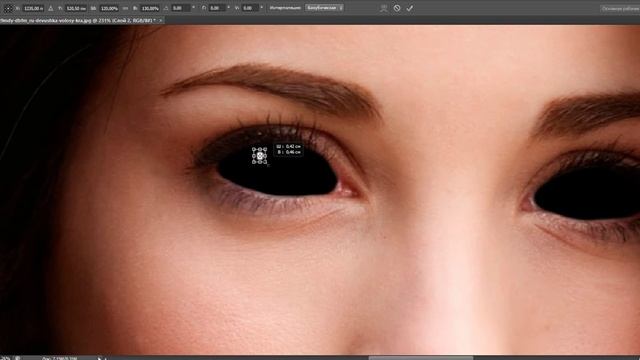Viewport: 640px width, 360px height.
Task: Commit the transform with the checkmark icon
Action: [x=409, y=8]
